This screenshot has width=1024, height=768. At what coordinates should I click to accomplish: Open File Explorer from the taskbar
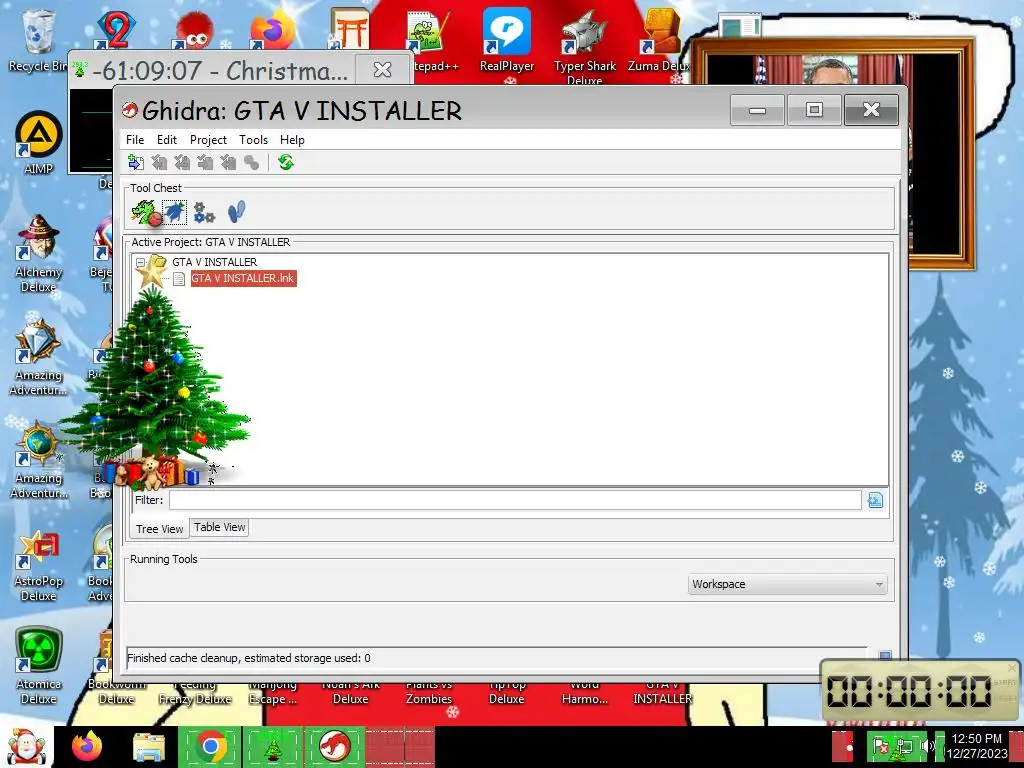pyautogui.click(x=149, y=746)
